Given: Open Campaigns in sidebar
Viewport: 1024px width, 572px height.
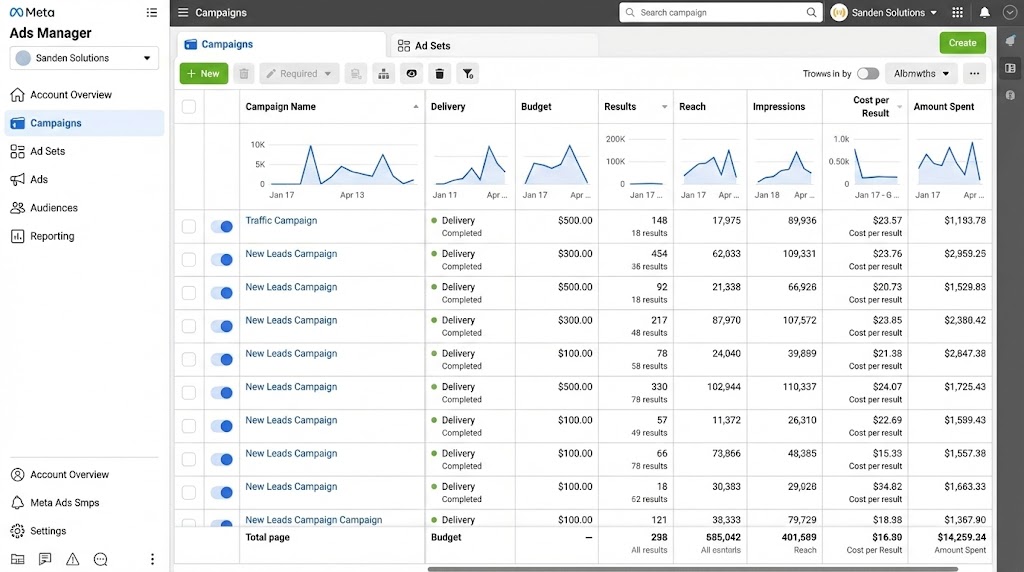Looking at the screenshot, I should coord(84,123).
